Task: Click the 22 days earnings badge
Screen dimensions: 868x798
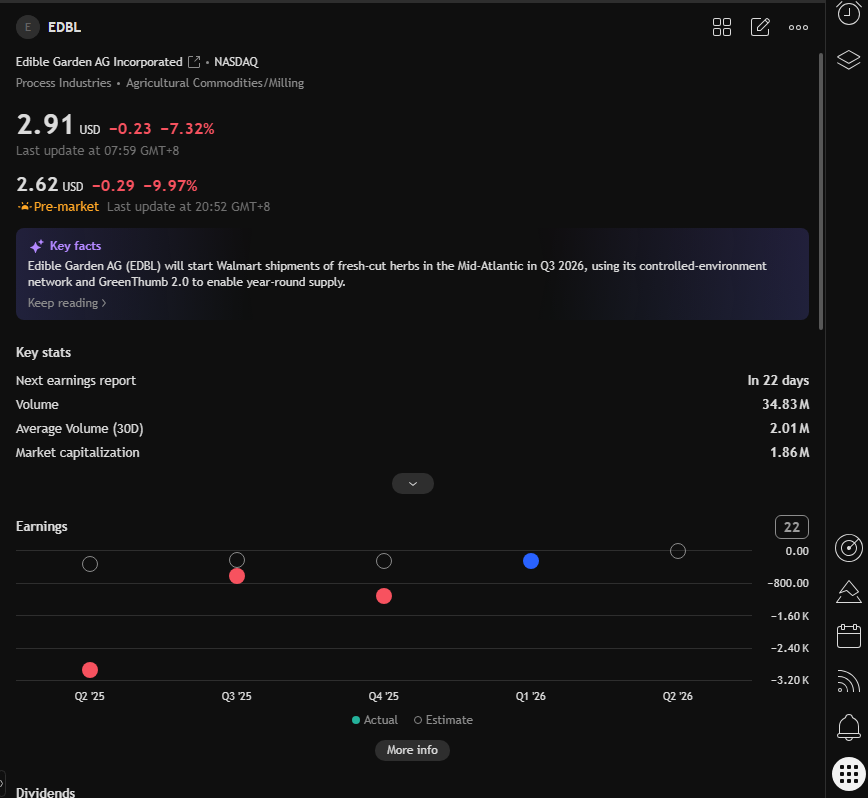Action: 792,527
